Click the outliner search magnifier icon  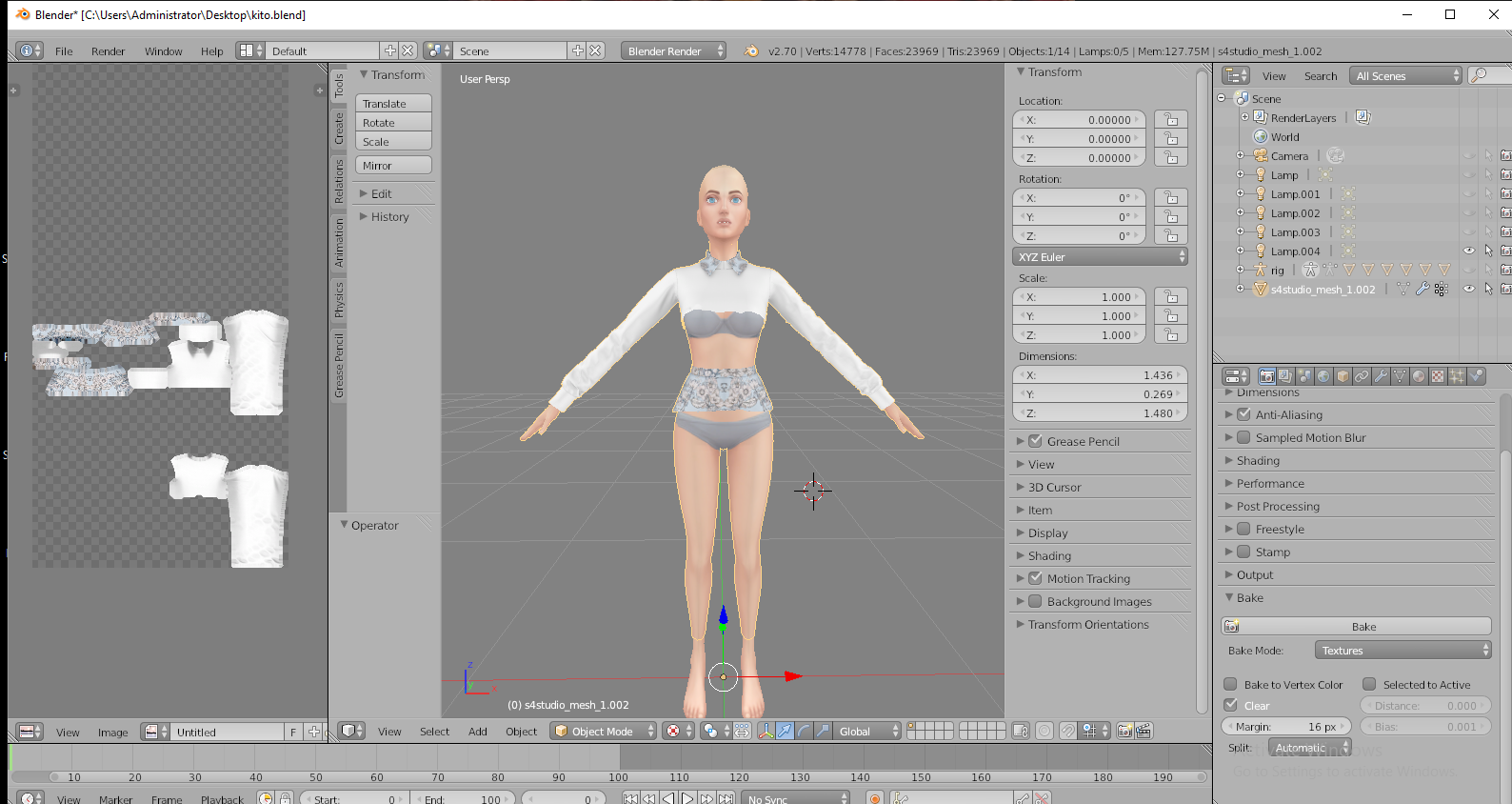1480,75
